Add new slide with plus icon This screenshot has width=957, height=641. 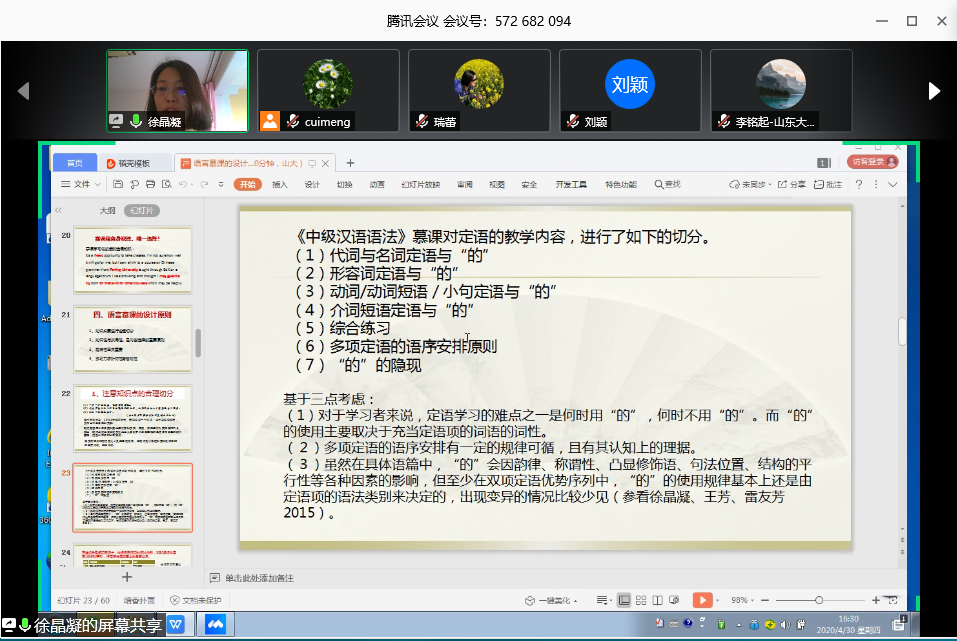[x=126, y=577]
